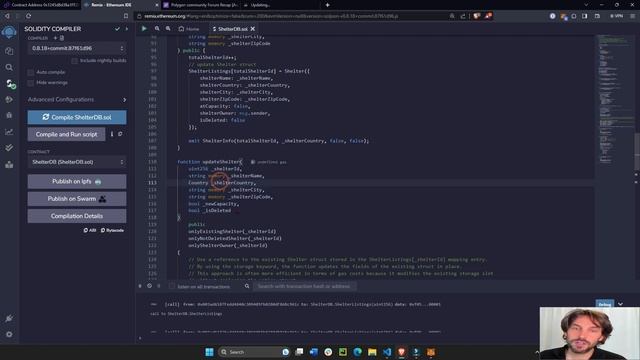
Task: Open the Remix settings gear icon
Action: (x=9, y=334)
